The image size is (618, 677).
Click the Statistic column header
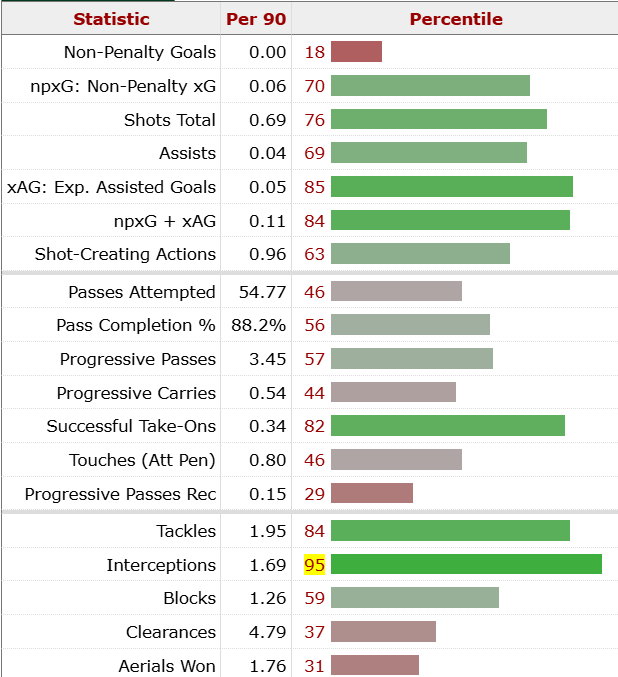[x=111, y=19]
